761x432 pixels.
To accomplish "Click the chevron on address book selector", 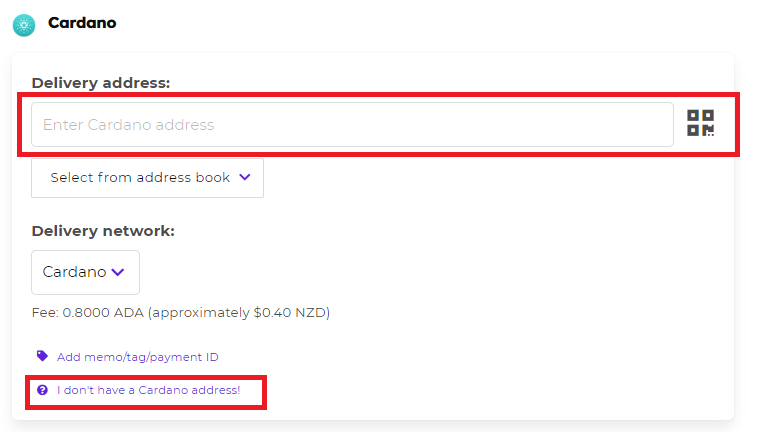I will 245,178.
